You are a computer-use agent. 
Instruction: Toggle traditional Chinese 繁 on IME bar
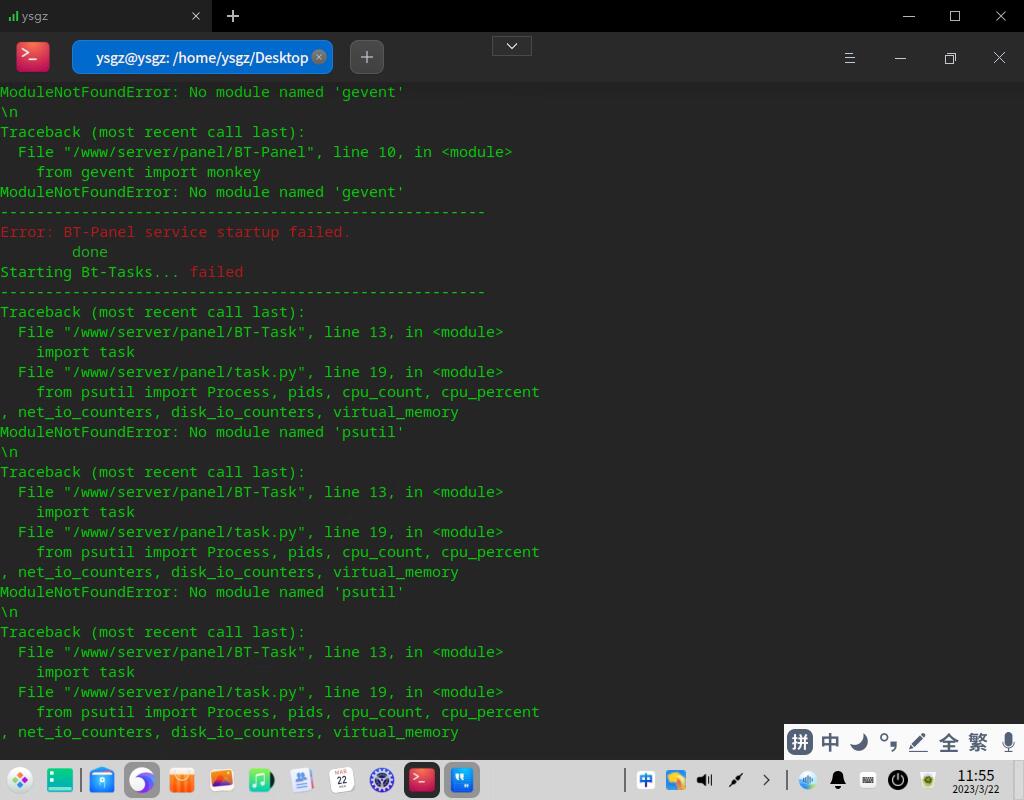coord(978,742)
